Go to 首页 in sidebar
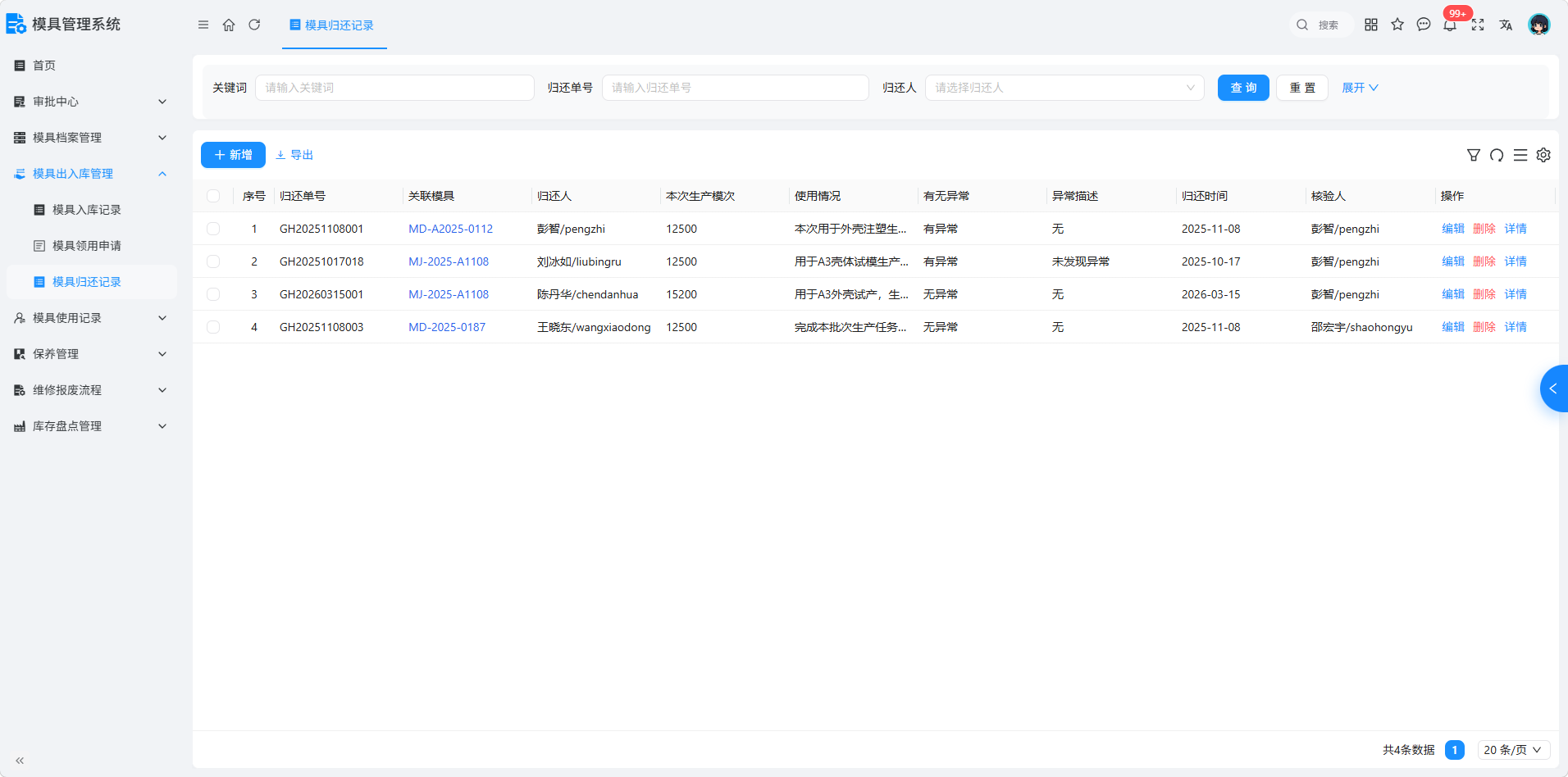This screenshot has width=1568, height=777. [90, 66]
